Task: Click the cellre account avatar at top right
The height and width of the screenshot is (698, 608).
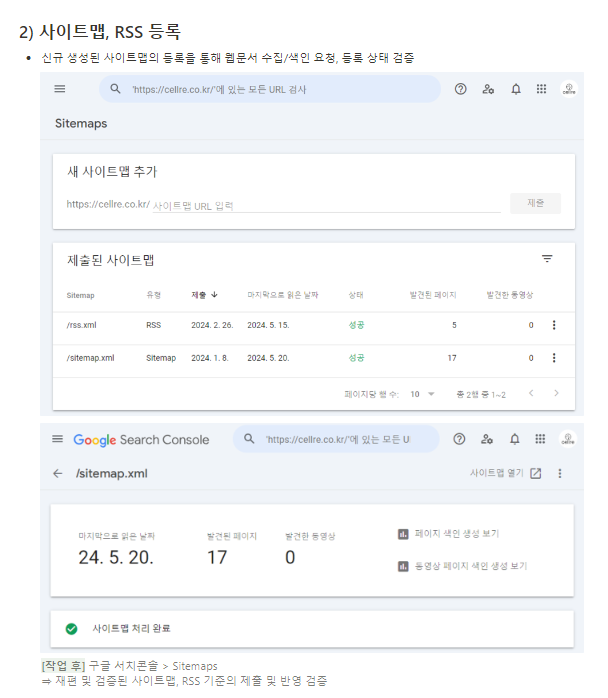Action: pyautogui.click(x=569, y=89)
